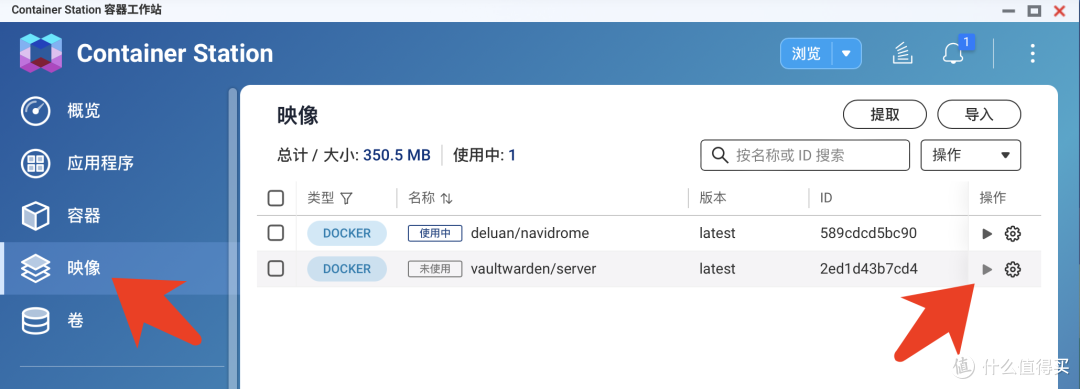Image resolution: width=1080 pixels, height=389 pixels.
Task: Minimize the Container Station window
Action: tap(1008, 12)
